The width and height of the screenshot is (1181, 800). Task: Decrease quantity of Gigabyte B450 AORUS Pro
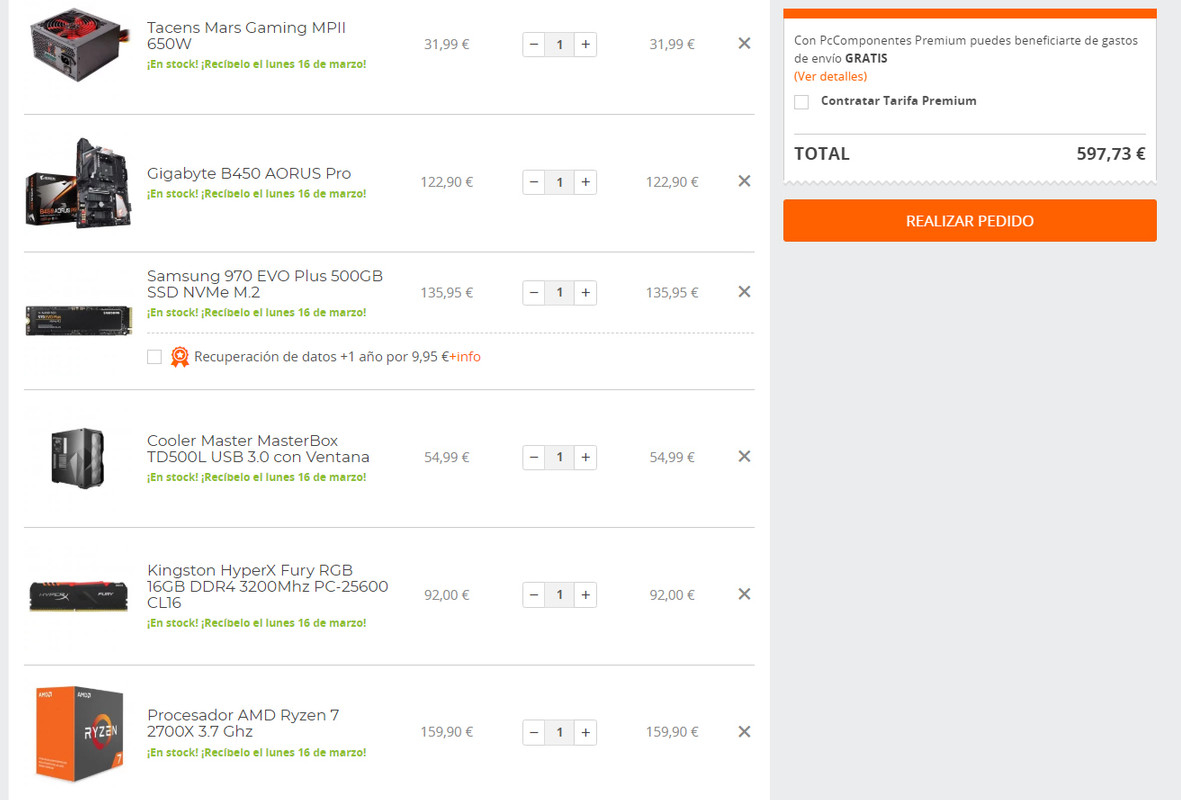click(x=534, y=182)
